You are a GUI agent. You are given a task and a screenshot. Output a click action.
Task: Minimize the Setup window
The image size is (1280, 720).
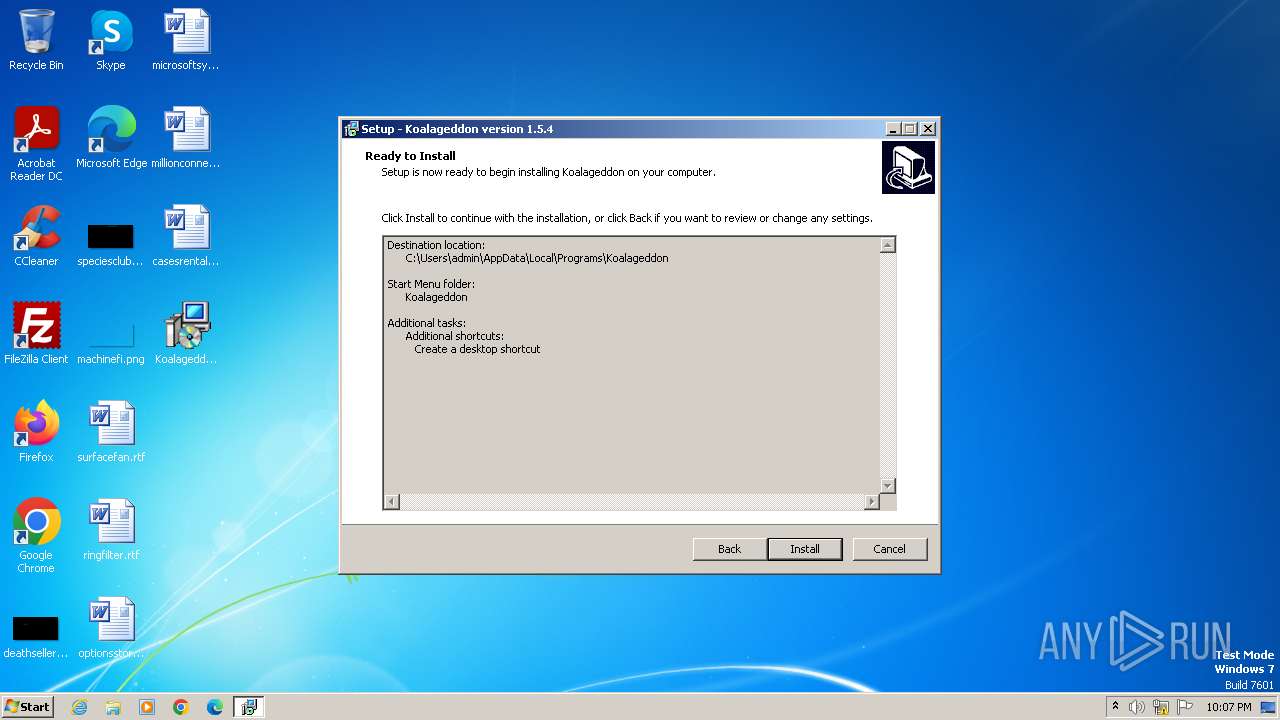pyautogui.click(x=892, y=129)
